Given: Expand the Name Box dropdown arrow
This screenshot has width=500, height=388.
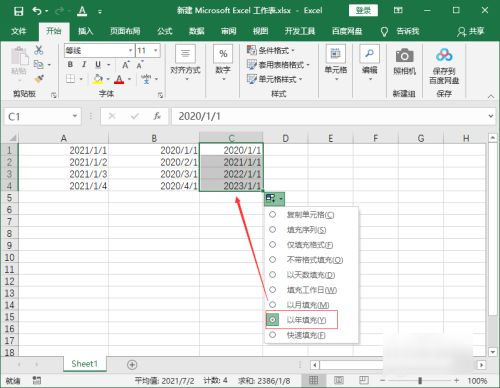Looking at the screenshot, I should (x=75, y=116).
